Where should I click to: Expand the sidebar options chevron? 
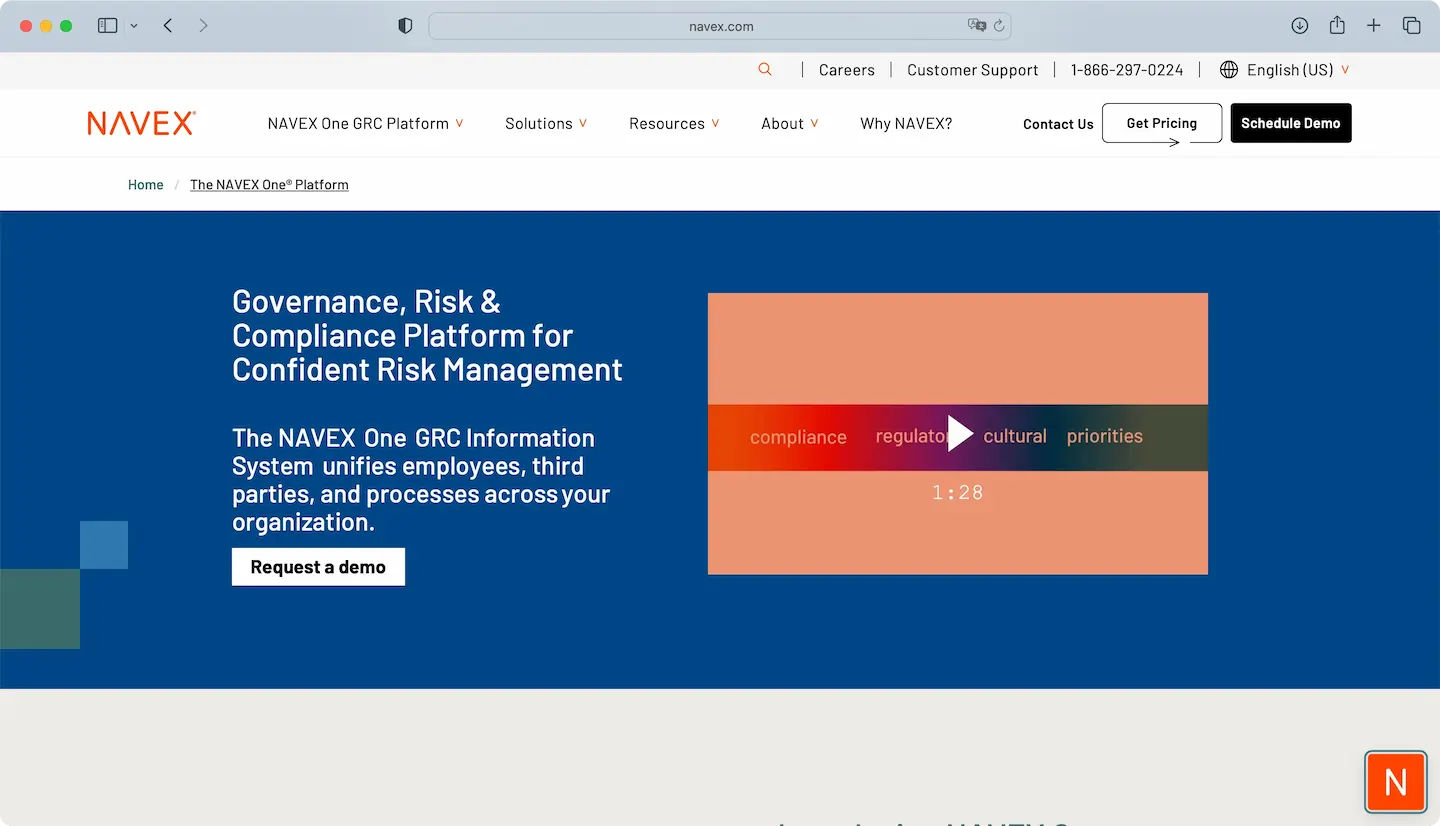pyautogui.click(x=134, y=26)
